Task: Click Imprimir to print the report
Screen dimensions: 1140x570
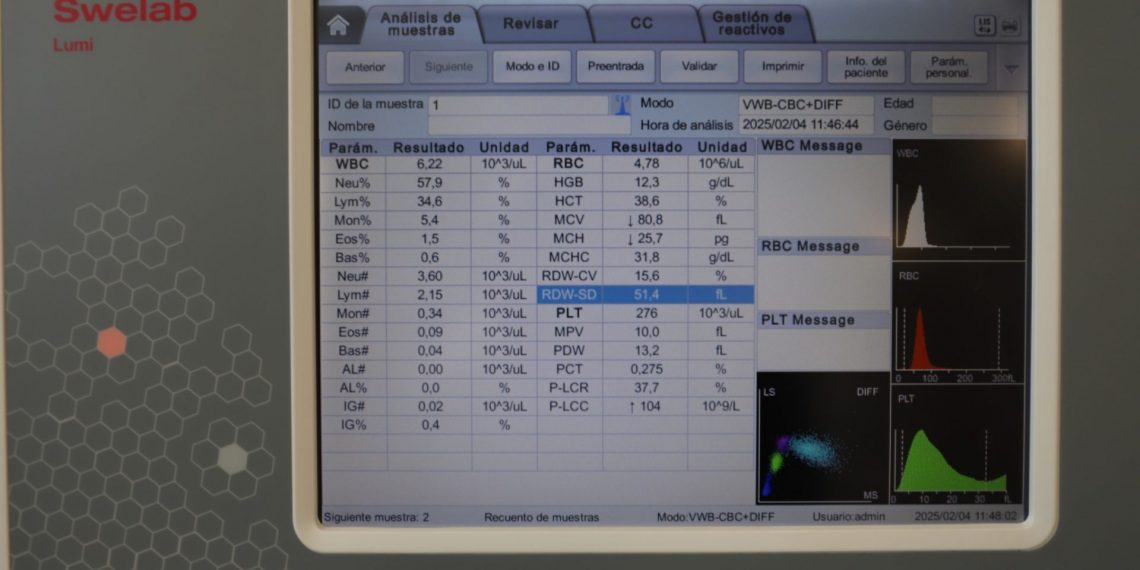Action: (782, 67)
